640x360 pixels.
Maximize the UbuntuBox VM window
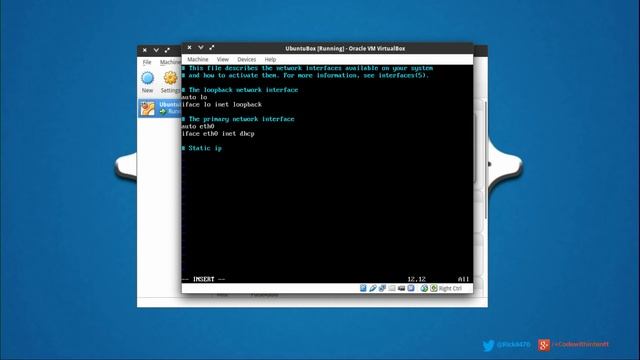(212, 48)
